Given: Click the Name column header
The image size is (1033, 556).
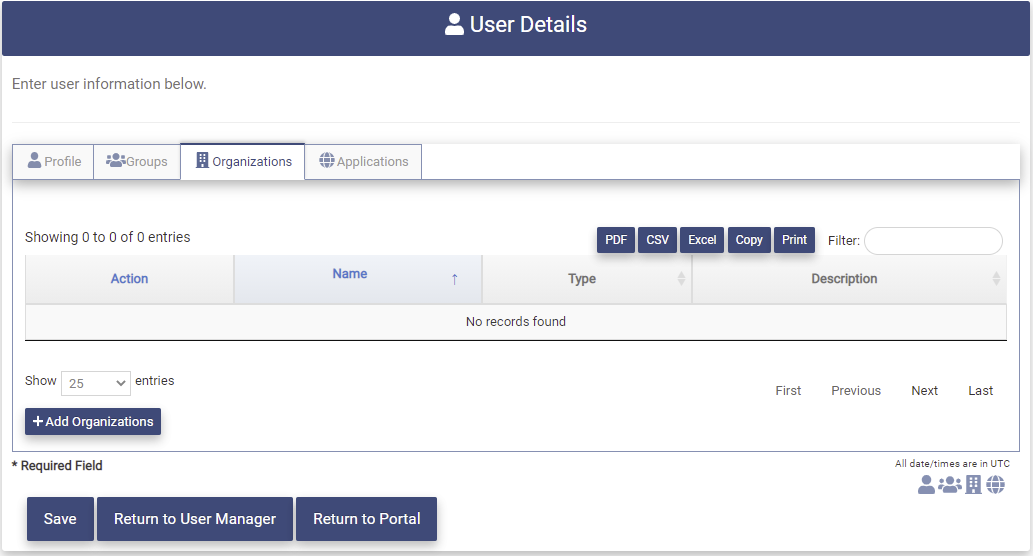Looking at the screenshot, I should (358, 279).
